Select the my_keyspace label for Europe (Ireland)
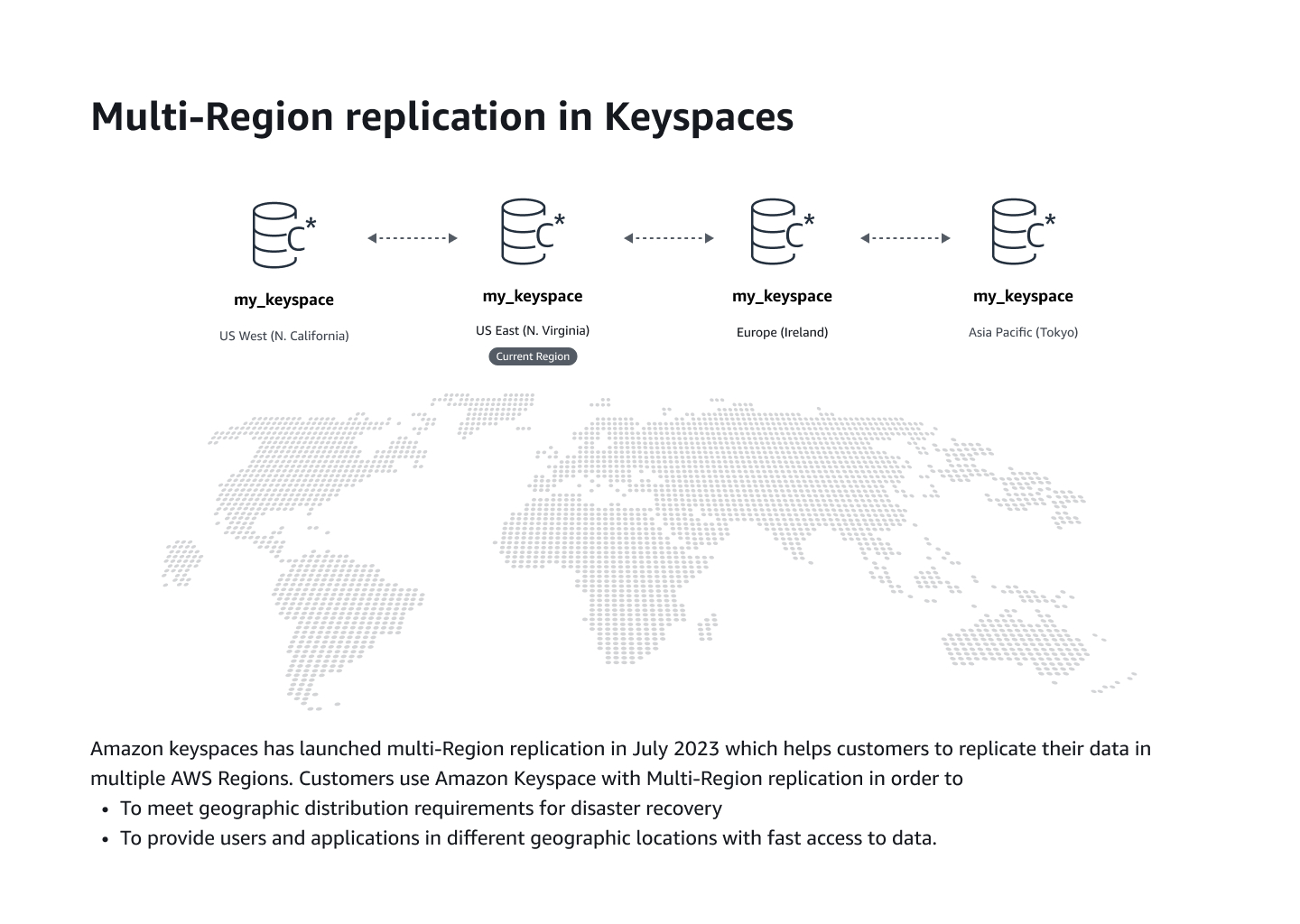The image size is (1300, 924). tap(782, 295)
